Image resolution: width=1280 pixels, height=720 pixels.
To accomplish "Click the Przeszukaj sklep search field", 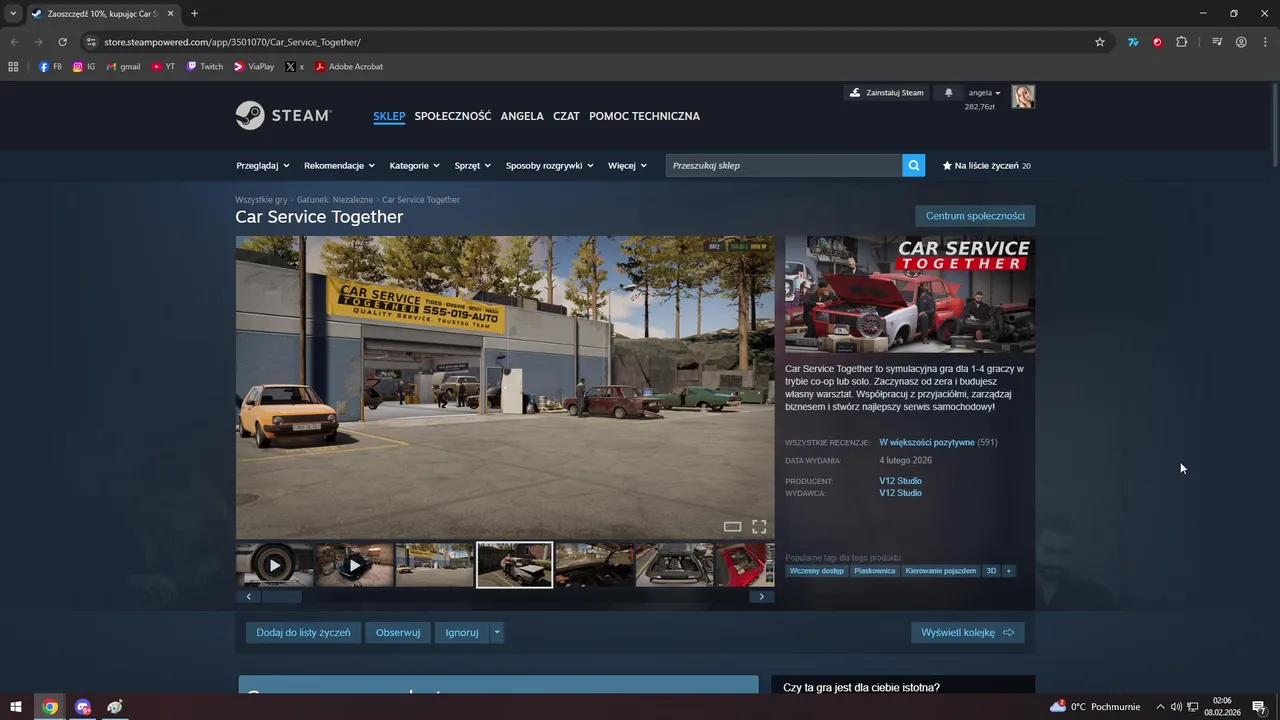I will (784, 165).
